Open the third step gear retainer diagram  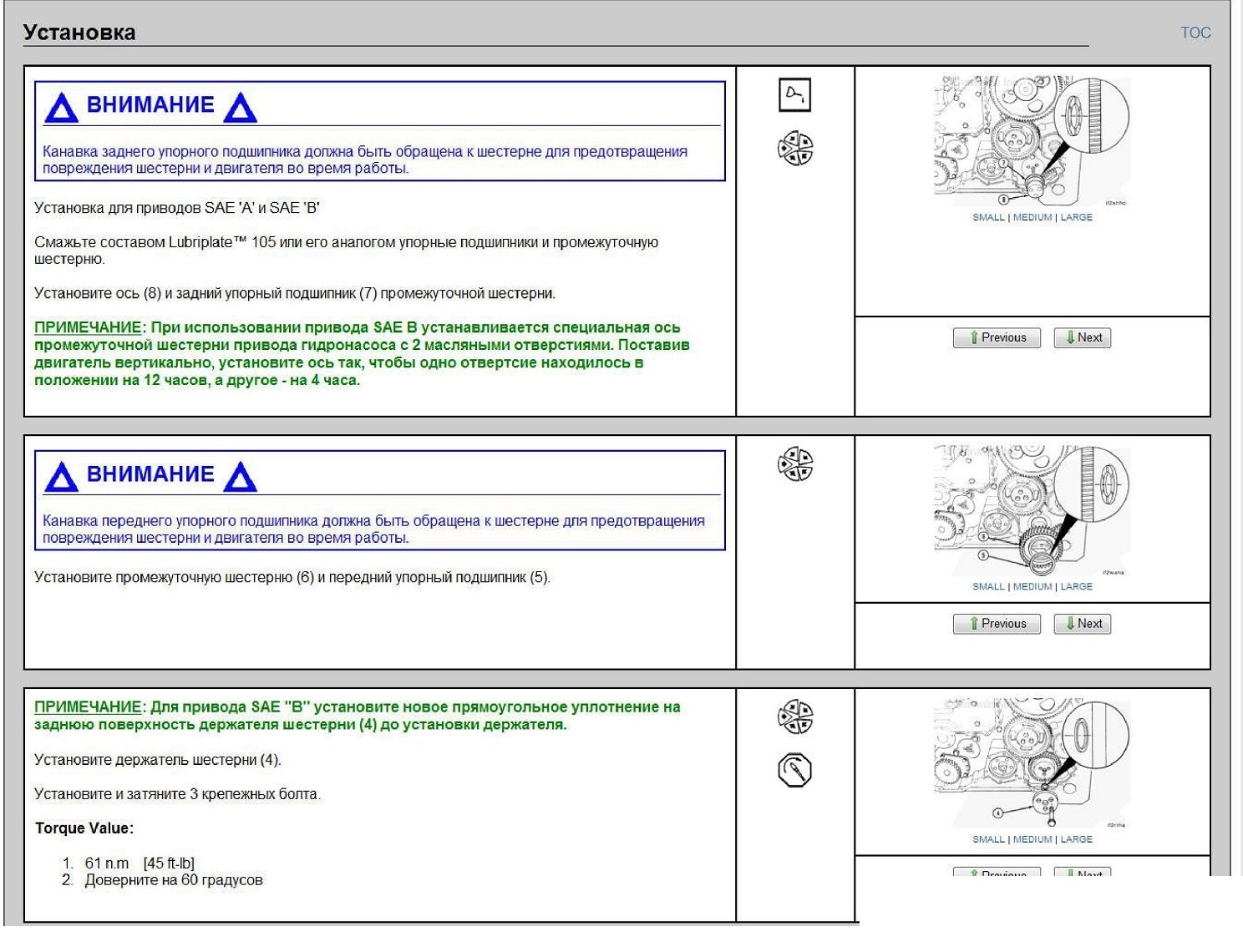click(1032, 764)
